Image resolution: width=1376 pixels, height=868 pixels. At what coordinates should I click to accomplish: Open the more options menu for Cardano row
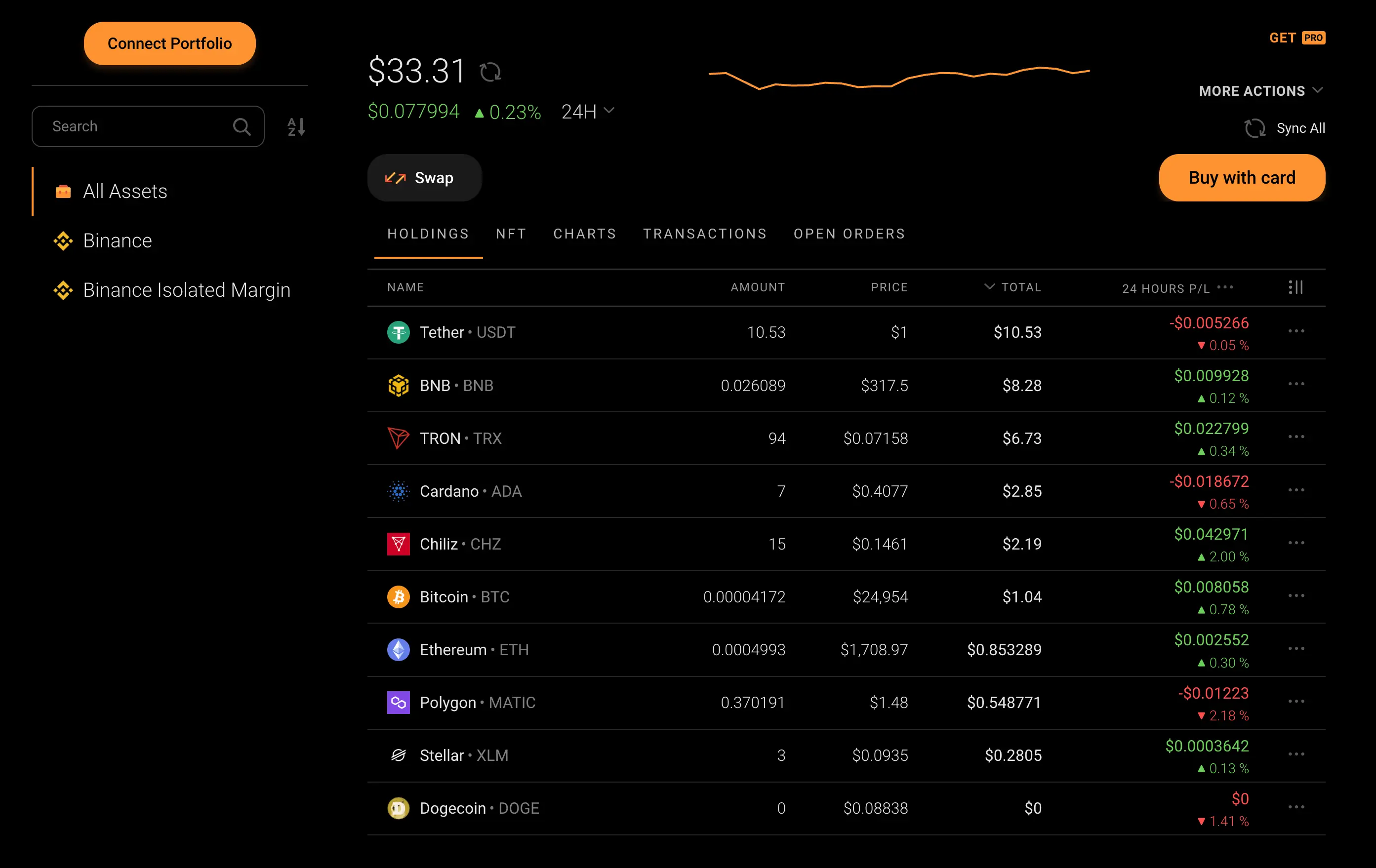tap(1296, 490)
